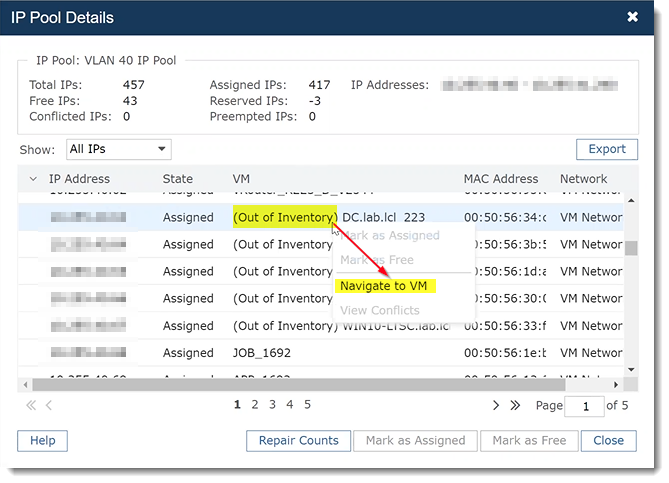Click MAC address 00:50:56:34 cell

pyautogui.click(x=505, y=217)
